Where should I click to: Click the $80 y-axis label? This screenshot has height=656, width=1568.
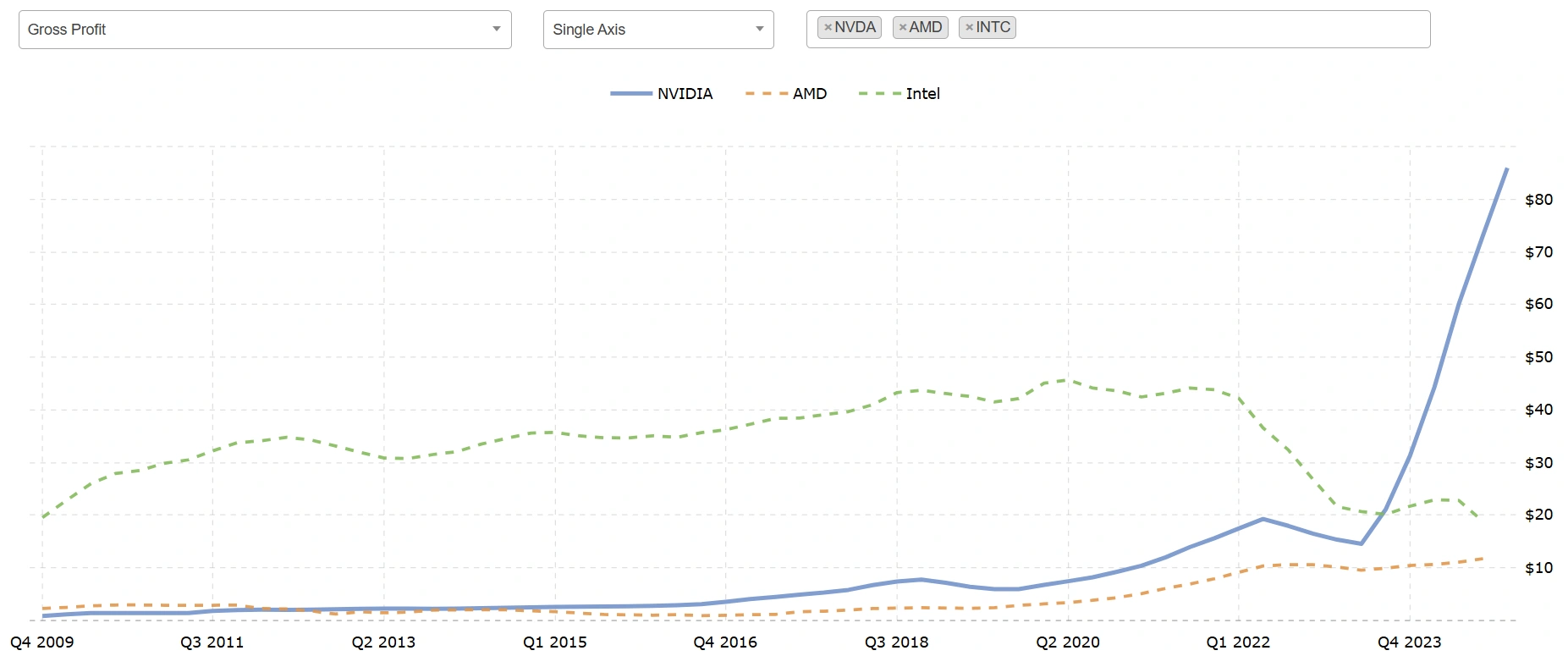click(x=1539, y=200)
